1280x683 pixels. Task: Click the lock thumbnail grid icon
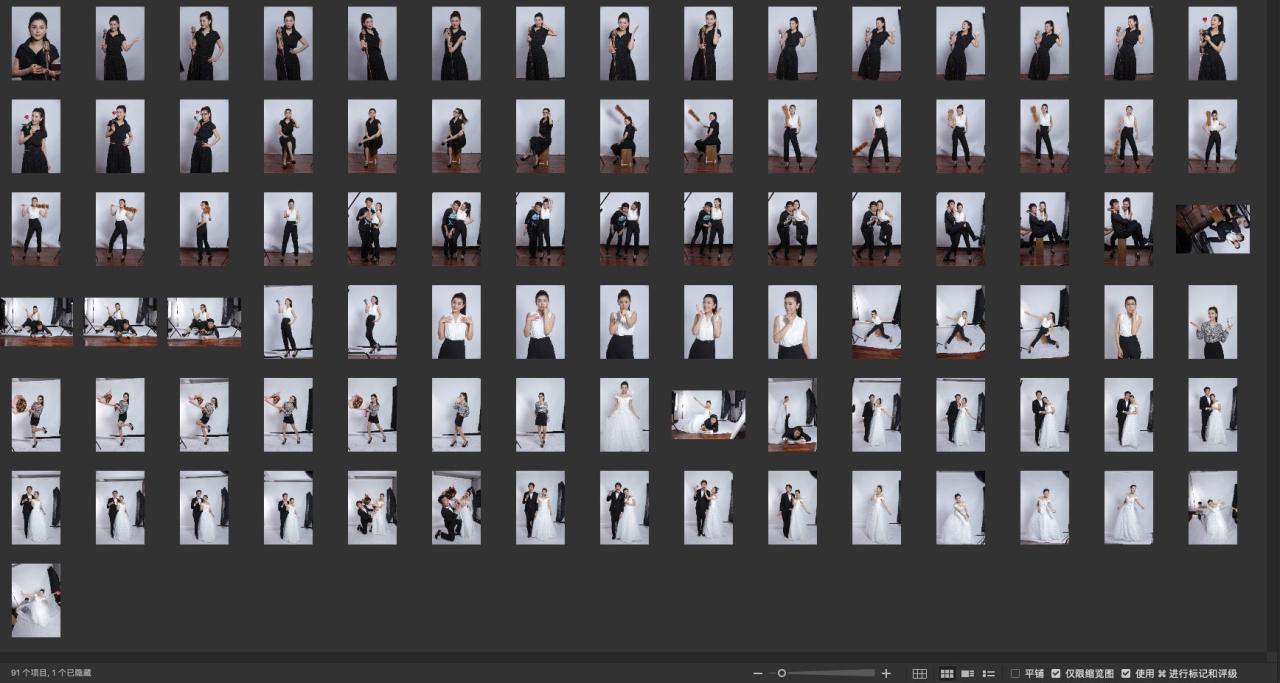pos(920,674)
